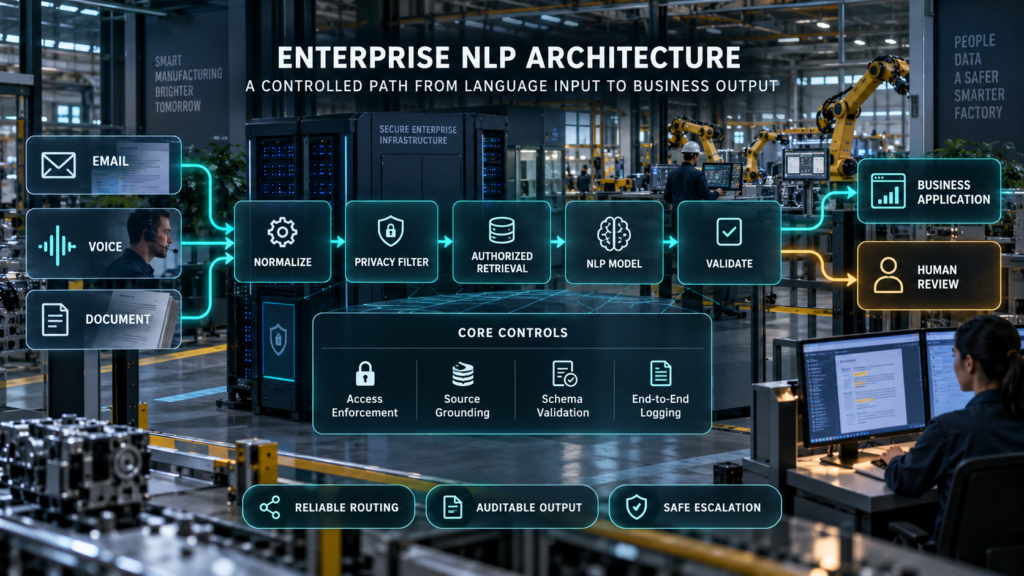Select the VOICE input card
This screenshot has width=1024, height=576.
[104, 244]
